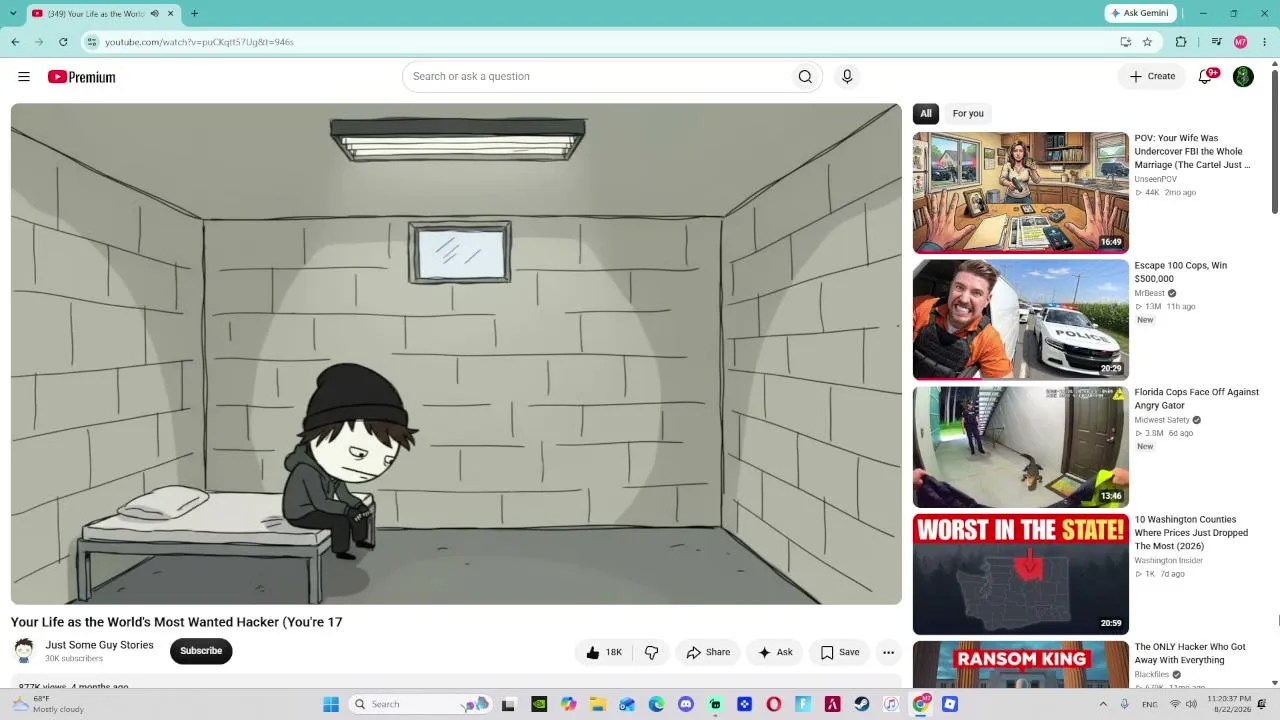Click the browser address bar URL
Image resolution: width=1280 pixels, height=720 pixels.
[199, 42]
